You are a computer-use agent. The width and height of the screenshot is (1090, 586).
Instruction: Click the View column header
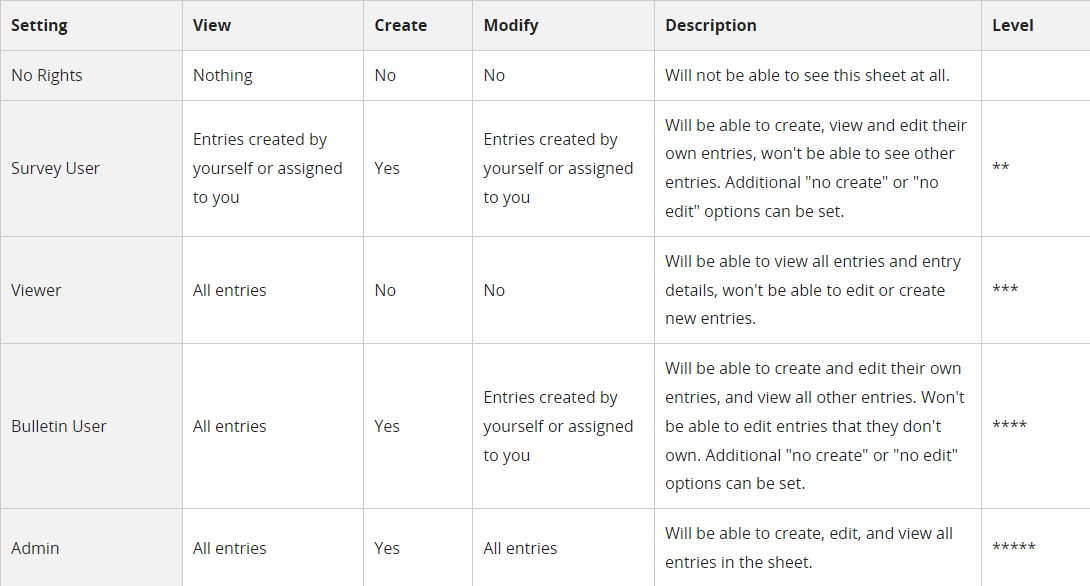272,26
